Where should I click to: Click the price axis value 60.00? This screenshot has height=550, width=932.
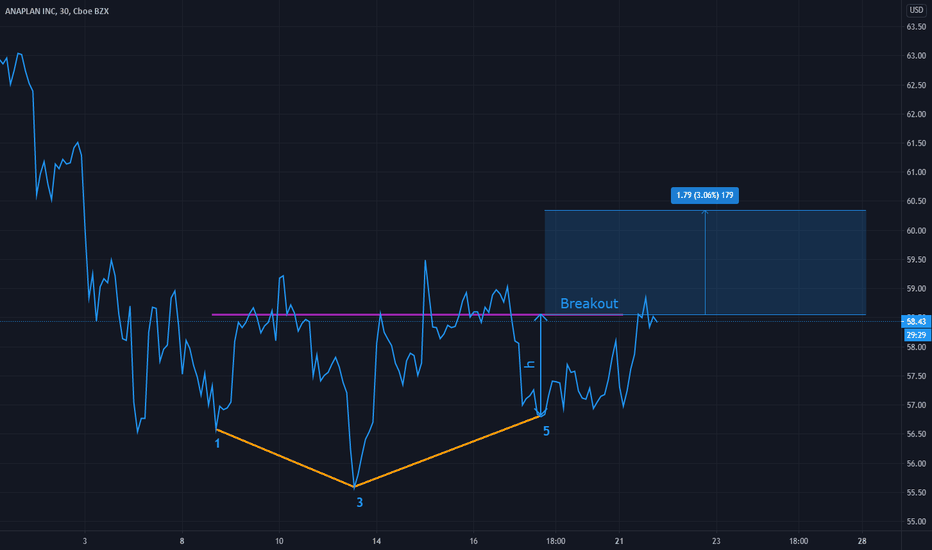pyautogui.click(x=916, y=231)
